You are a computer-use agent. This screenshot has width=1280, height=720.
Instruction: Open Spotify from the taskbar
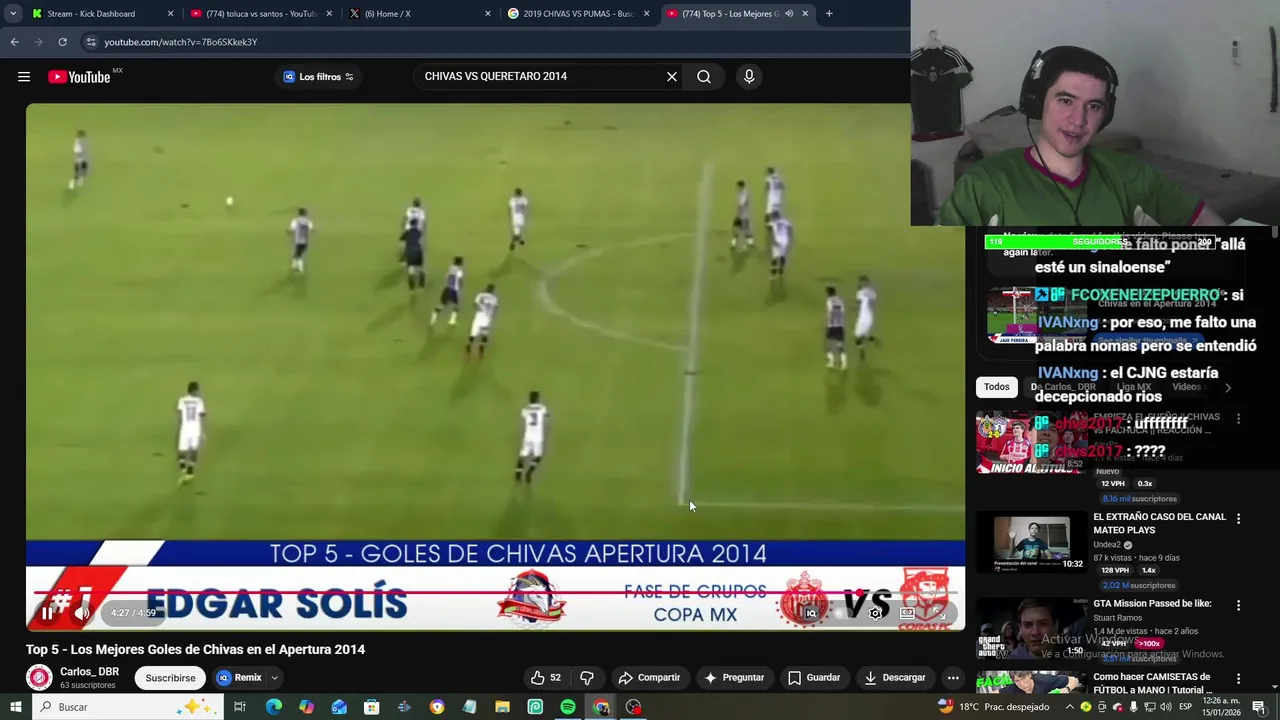(x=568, y=707)
